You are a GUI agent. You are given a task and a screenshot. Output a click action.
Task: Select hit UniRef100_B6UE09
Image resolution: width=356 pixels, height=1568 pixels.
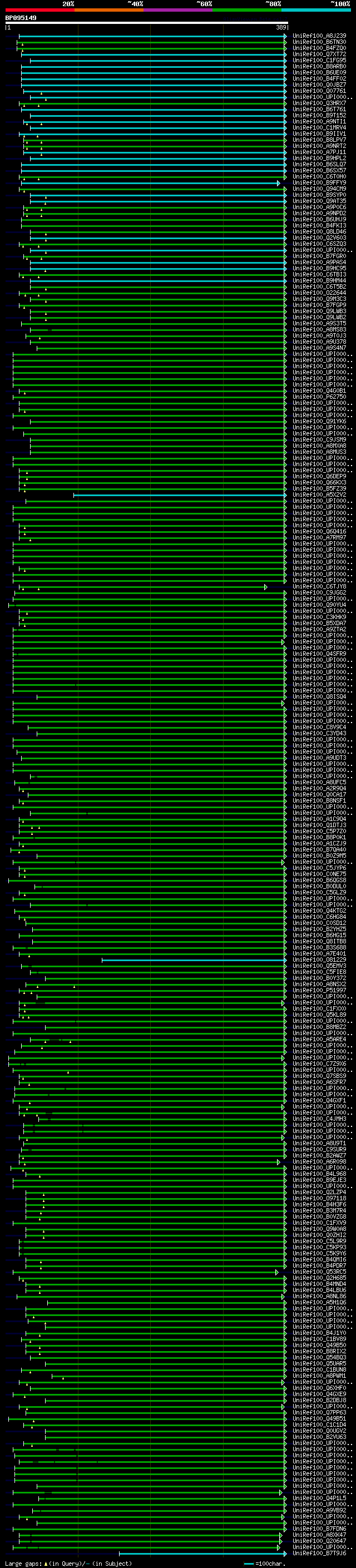coord(319,72)
